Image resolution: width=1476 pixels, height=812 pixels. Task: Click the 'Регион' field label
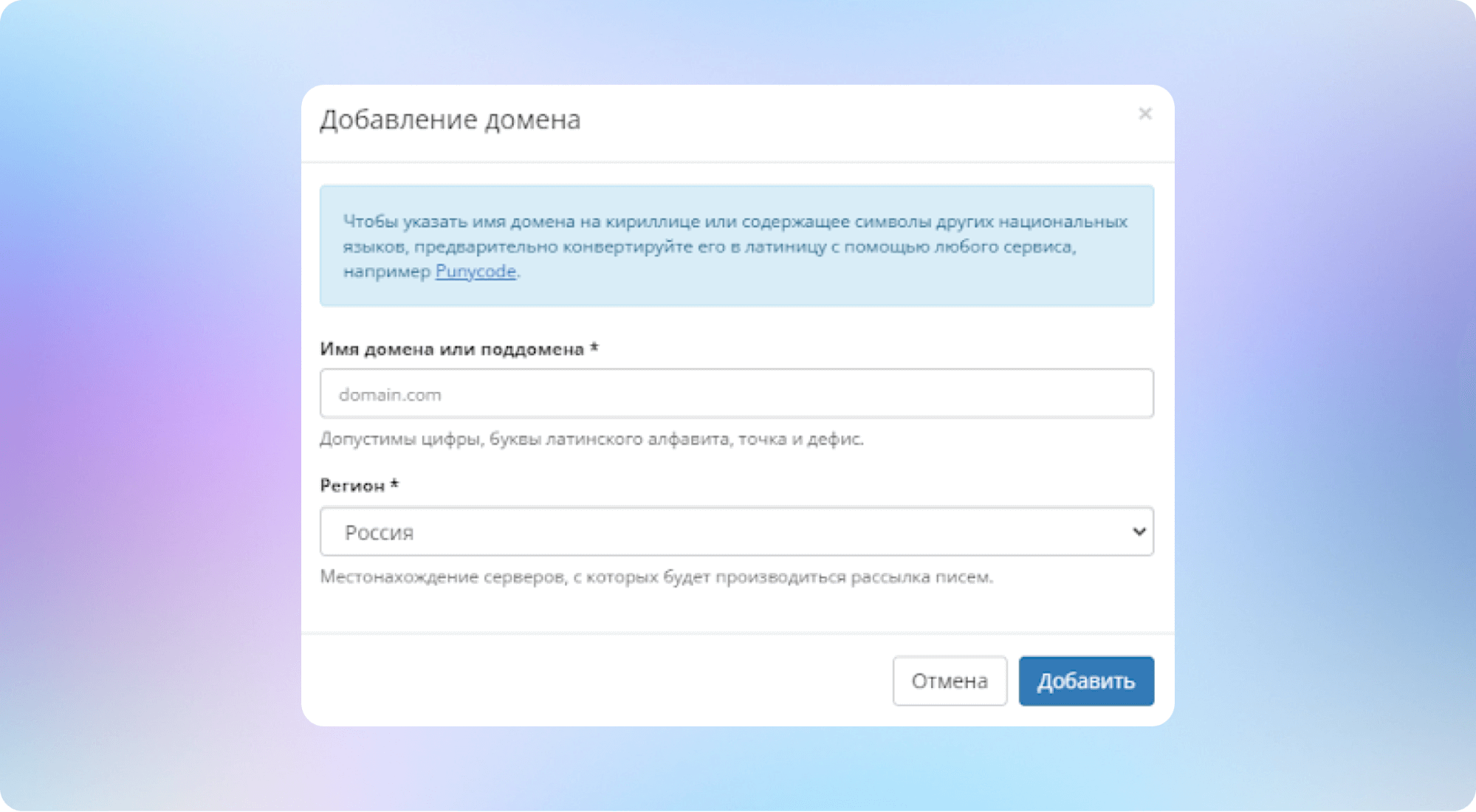pyautogui.click(x=352, y=486)
